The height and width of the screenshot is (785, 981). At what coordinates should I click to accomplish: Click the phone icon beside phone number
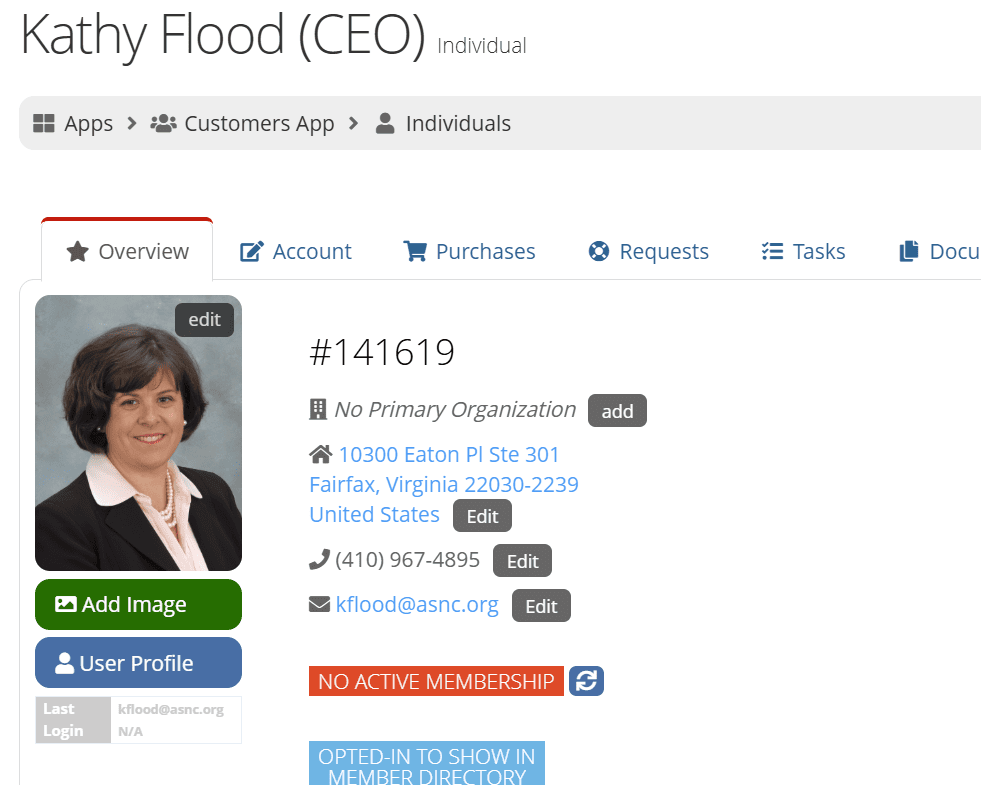click(x=320, y=560)
